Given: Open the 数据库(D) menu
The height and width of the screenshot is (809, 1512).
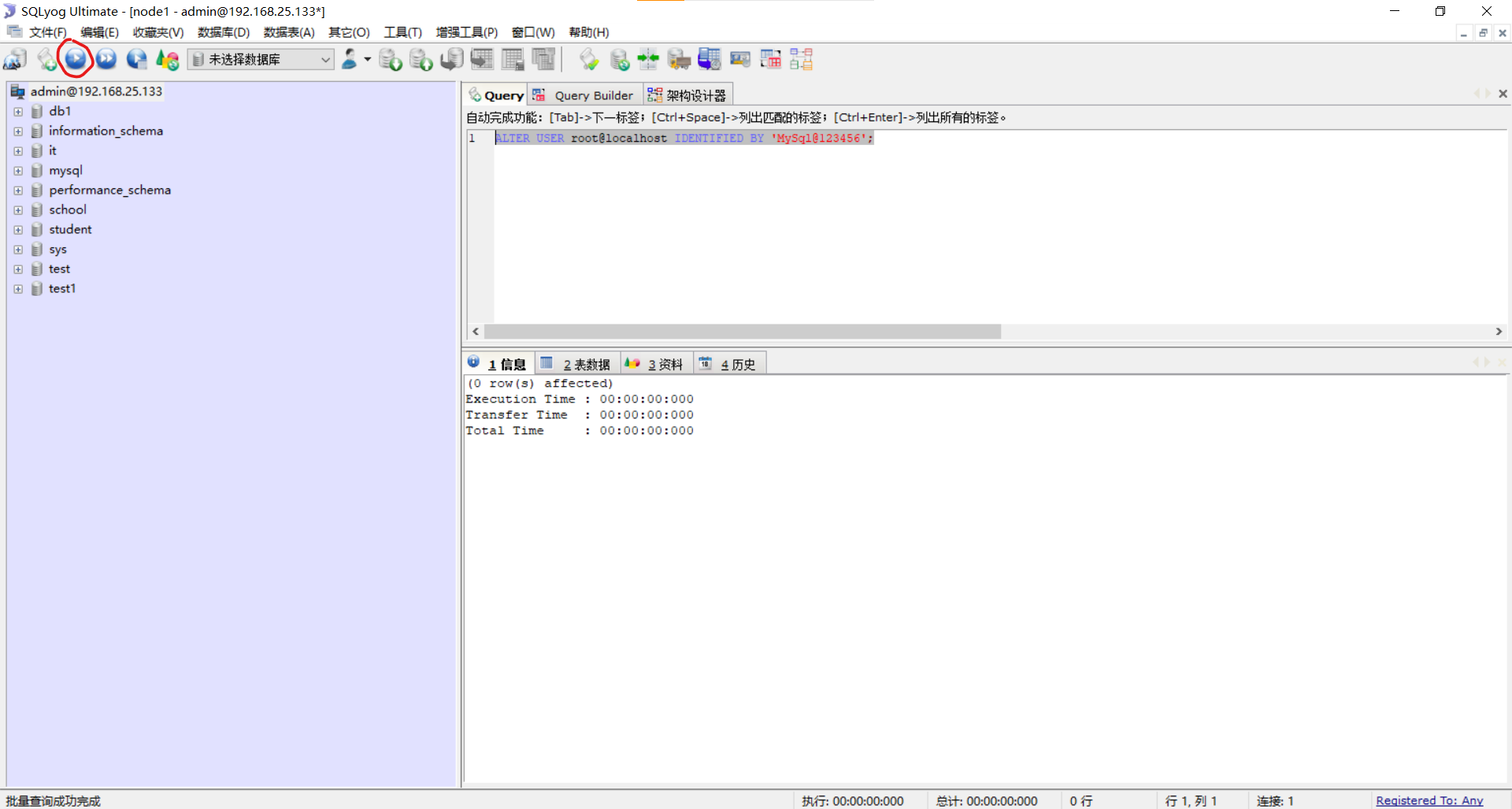Looking at the screenshot, I should click(x=224, y=32).
